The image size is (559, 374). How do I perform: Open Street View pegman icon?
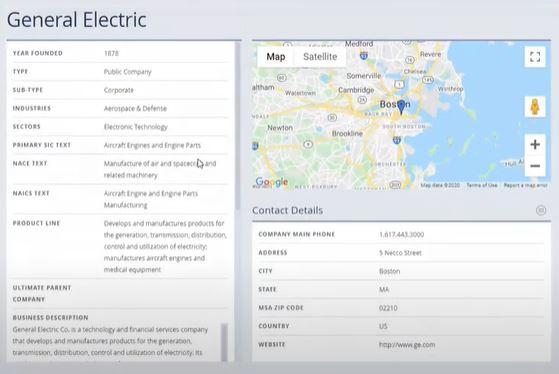[x=535, y=106]
